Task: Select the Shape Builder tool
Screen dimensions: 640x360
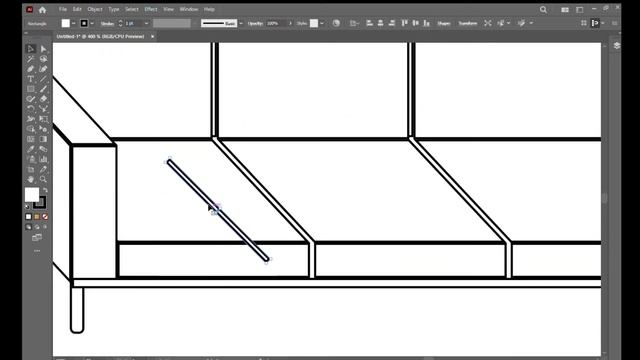Action: [31, 129]
